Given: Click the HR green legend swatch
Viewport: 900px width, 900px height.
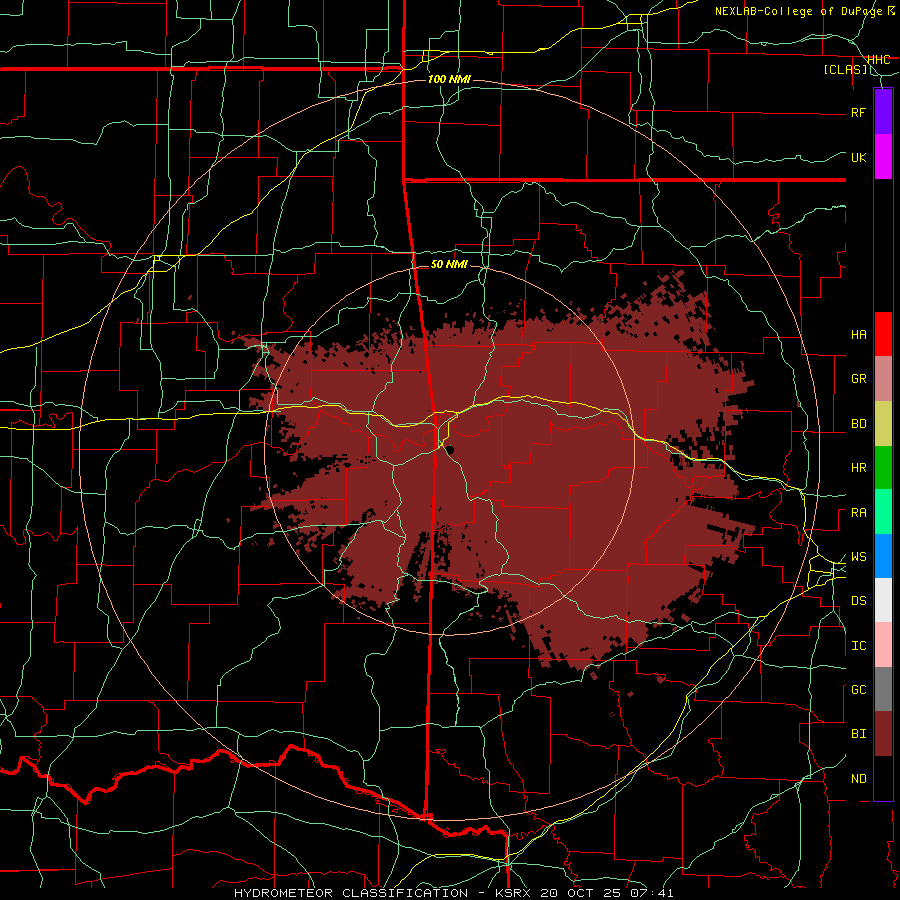Looking at the screenshot, I should coord(883,467).
